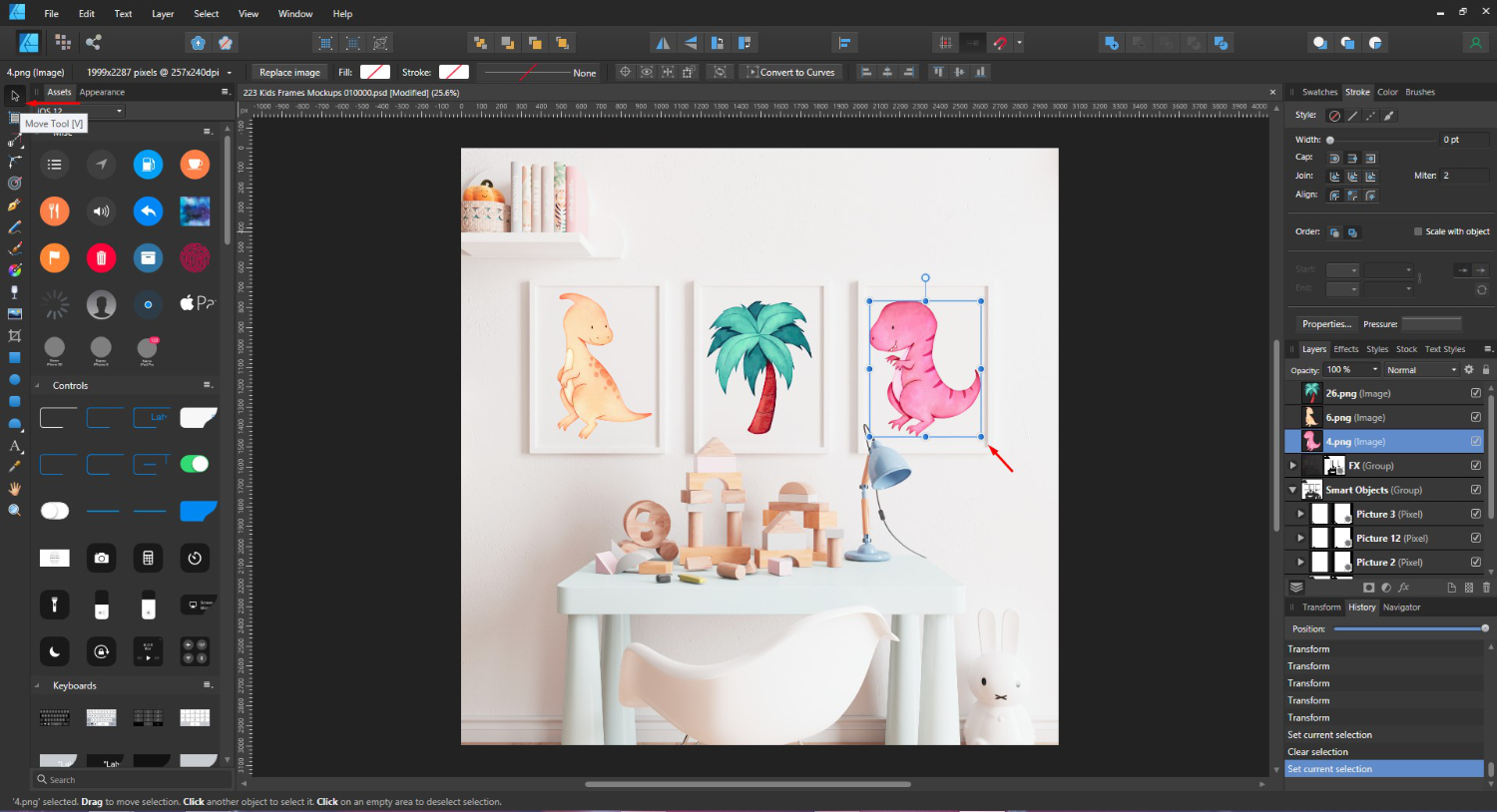The height and width of the screenshot is (812, 1497).
Task: Click the Add boolean operation icon
Action: click(x=1112, y=43)
